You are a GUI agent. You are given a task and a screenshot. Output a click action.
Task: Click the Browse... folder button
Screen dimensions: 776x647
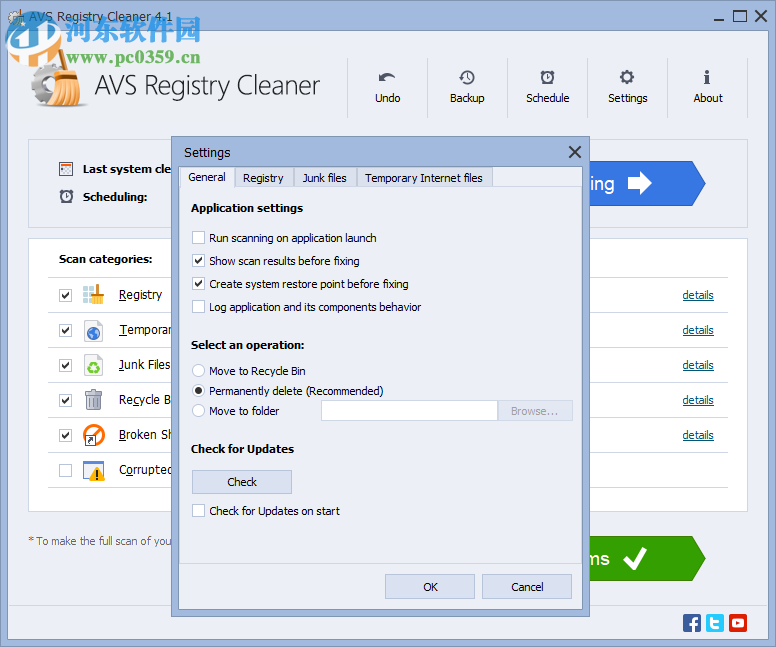(x=535, y=411)
